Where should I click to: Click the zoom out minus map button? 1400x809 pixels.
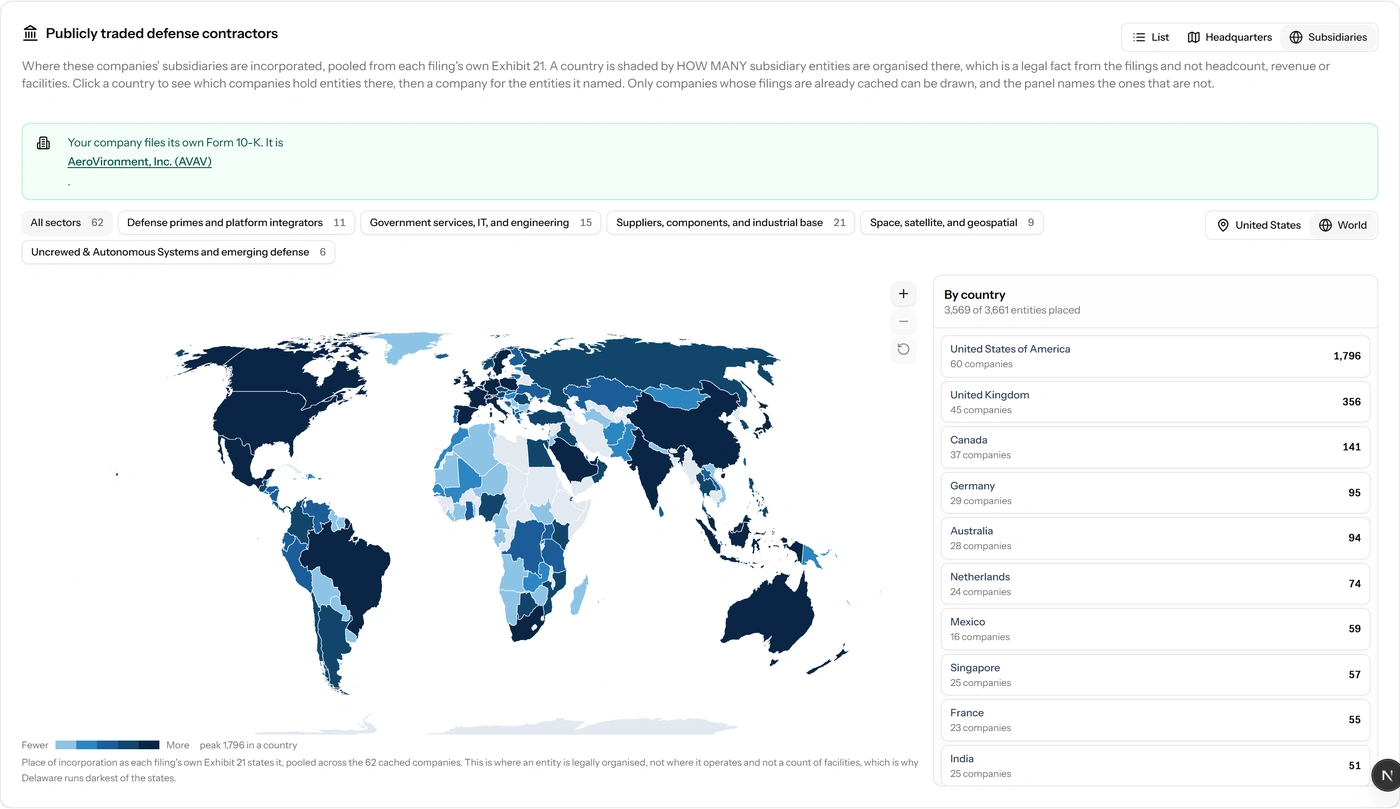point(903,321)
